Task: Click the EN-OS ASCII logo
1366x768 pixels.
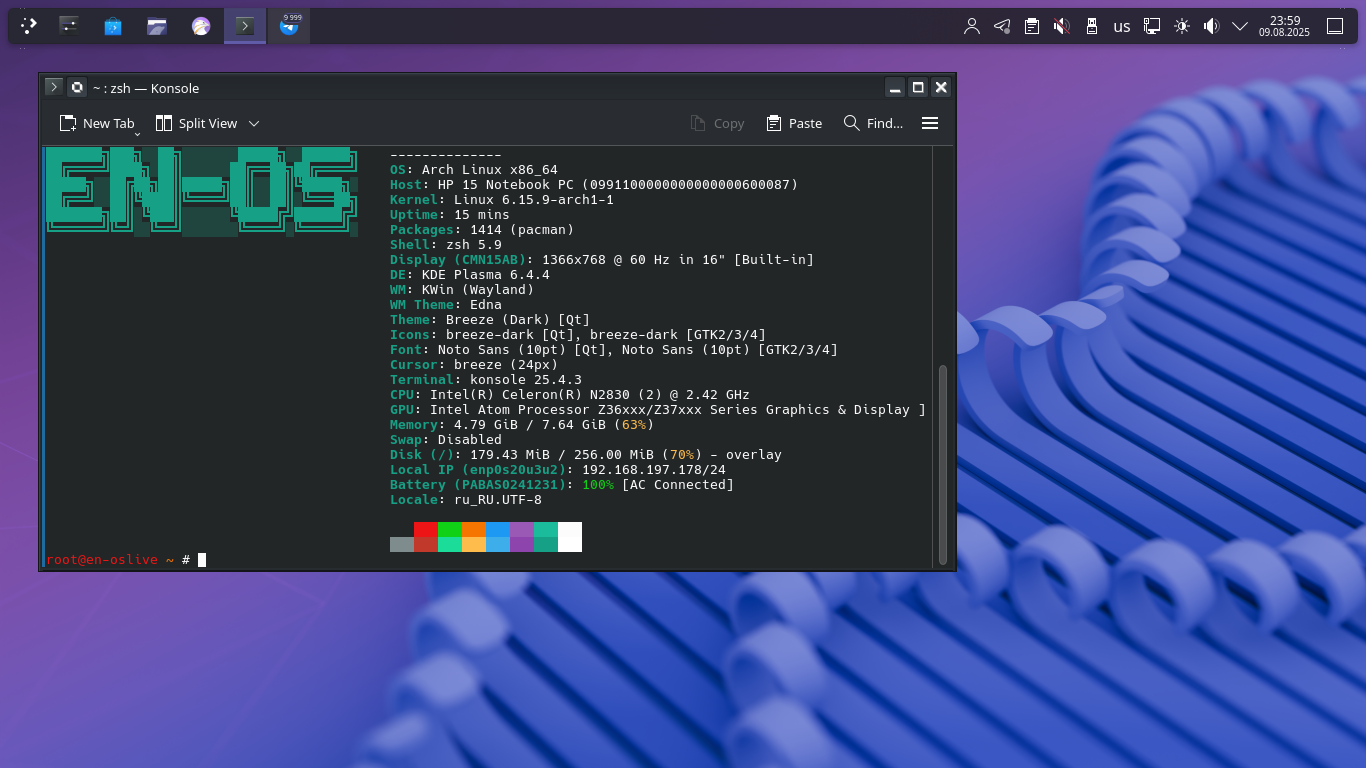Action: pos(201,192)
